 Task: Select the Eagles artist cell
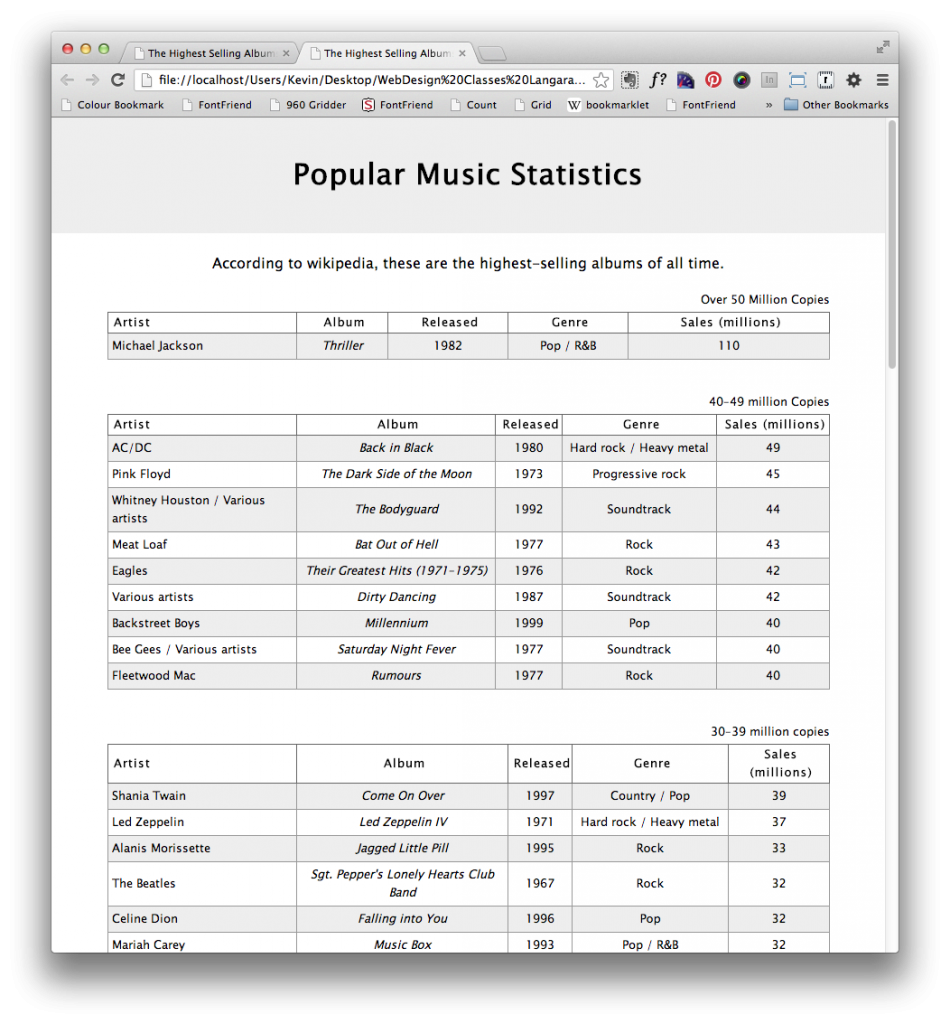(202, 571)
